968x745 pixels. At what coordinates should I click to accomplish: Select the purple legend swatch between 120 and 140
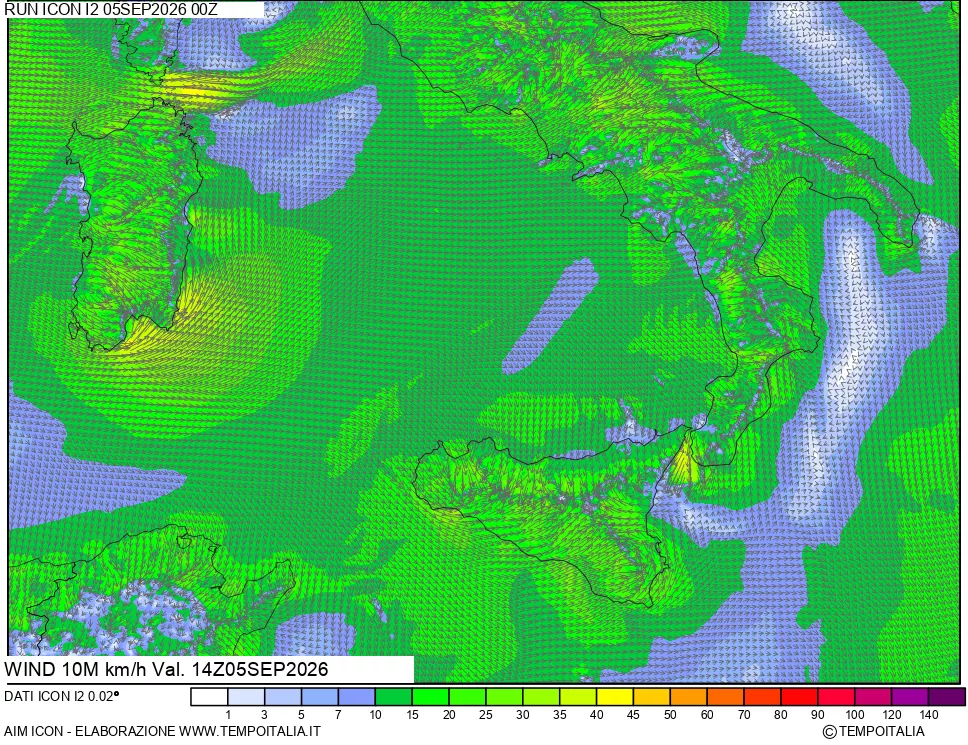[x=910, y=697]
